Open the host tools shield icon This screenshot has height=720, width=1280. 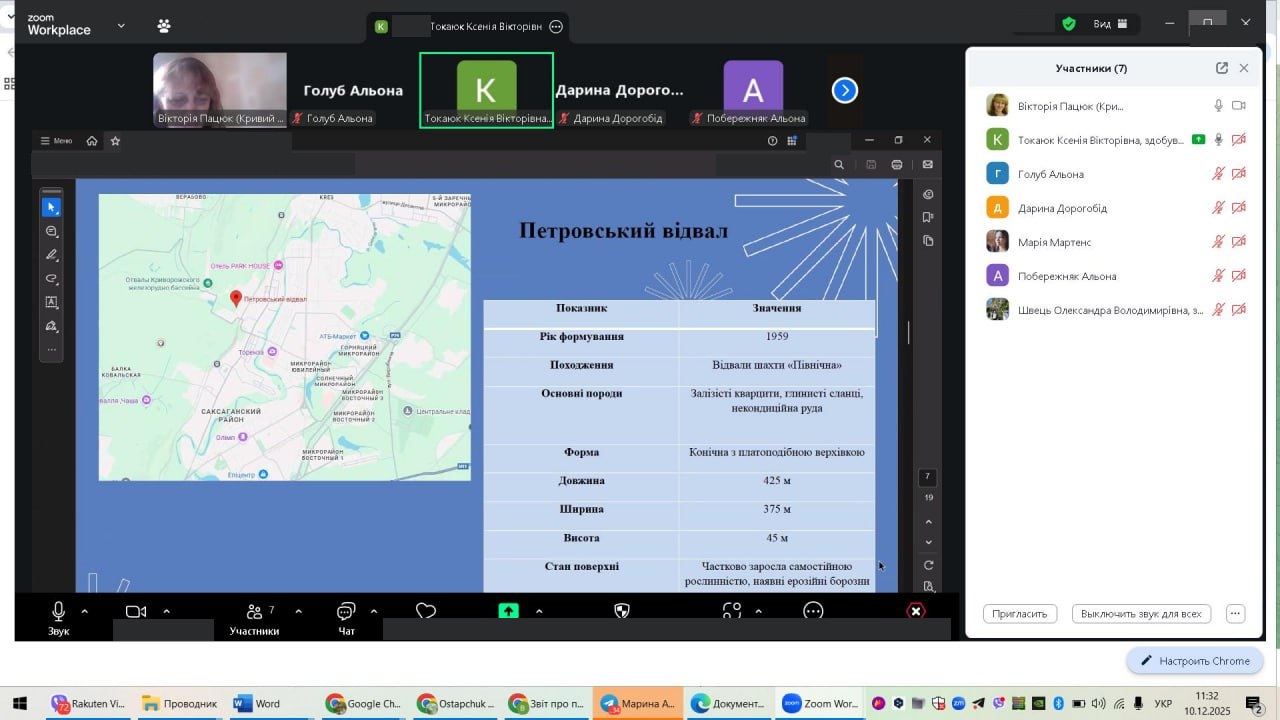pyautogui.click(x=622, y=611)
